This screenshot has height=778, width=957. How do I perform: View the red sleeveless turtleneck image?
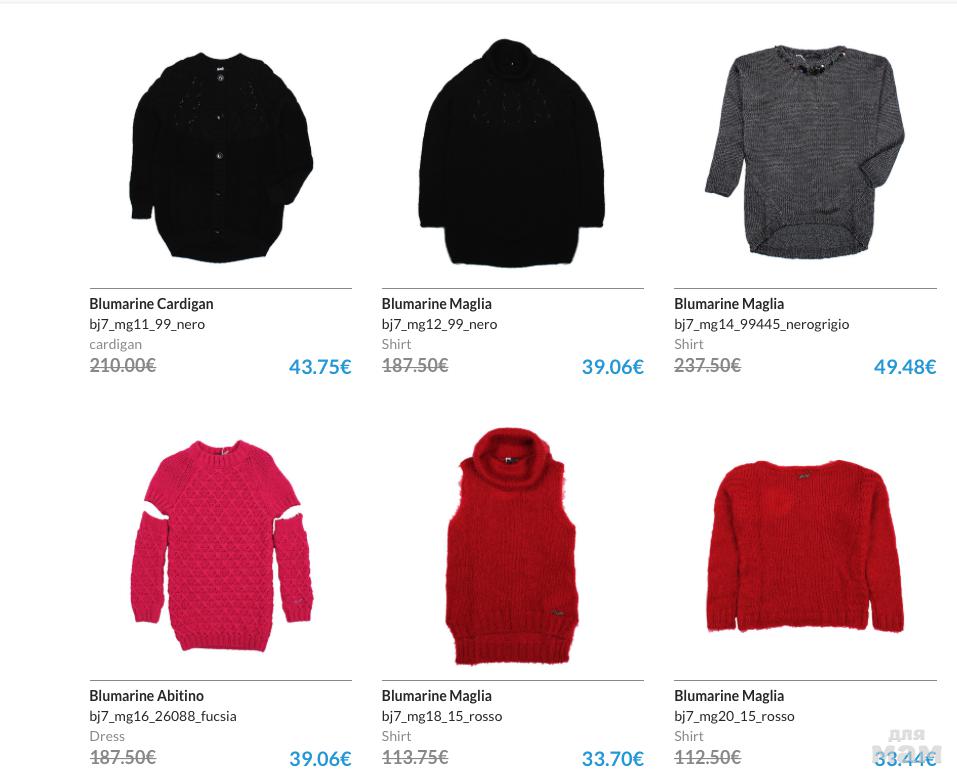511,546
